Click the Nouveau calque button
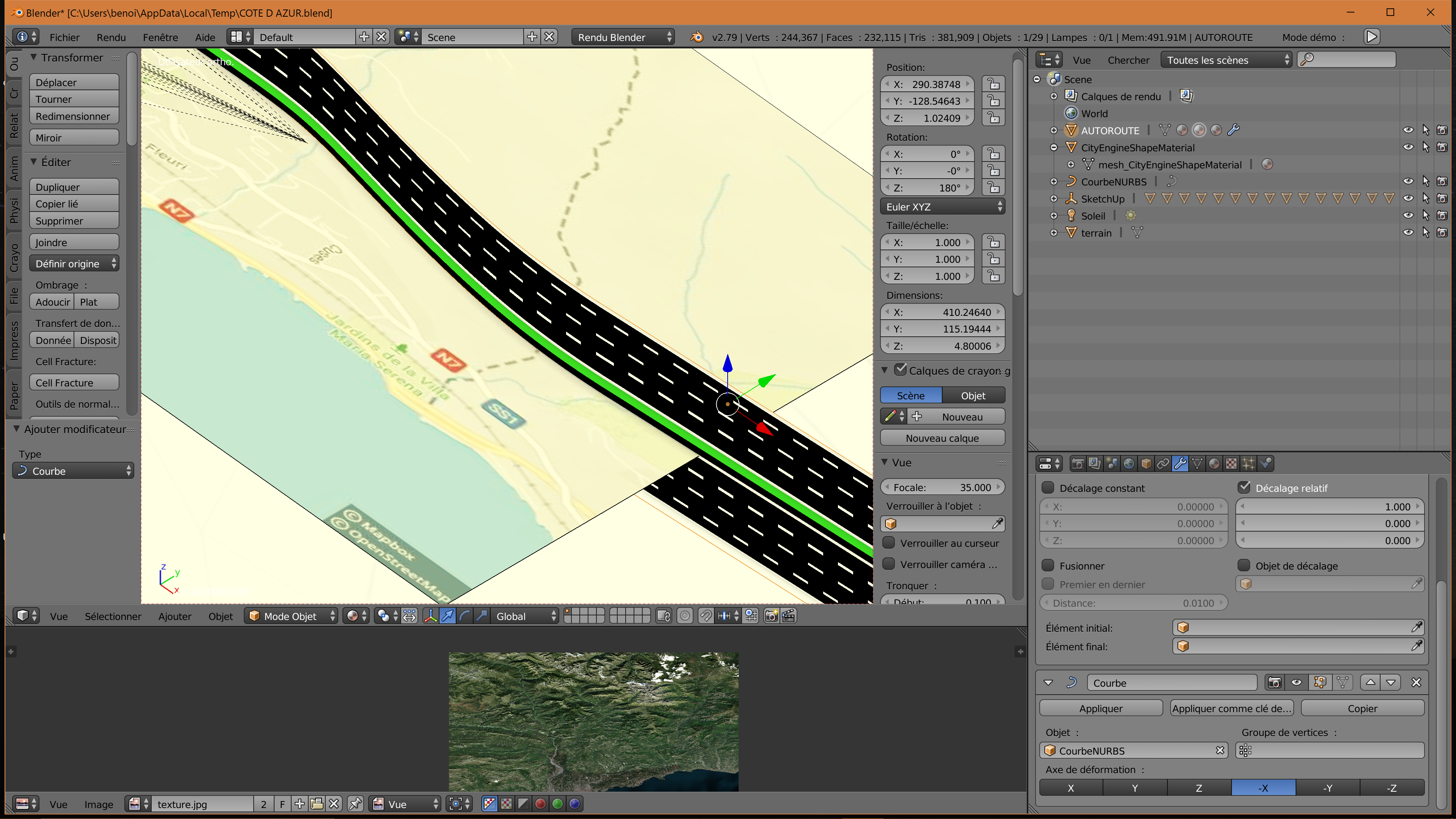The width and height of the screenshot is (1456, 819). 942,438
